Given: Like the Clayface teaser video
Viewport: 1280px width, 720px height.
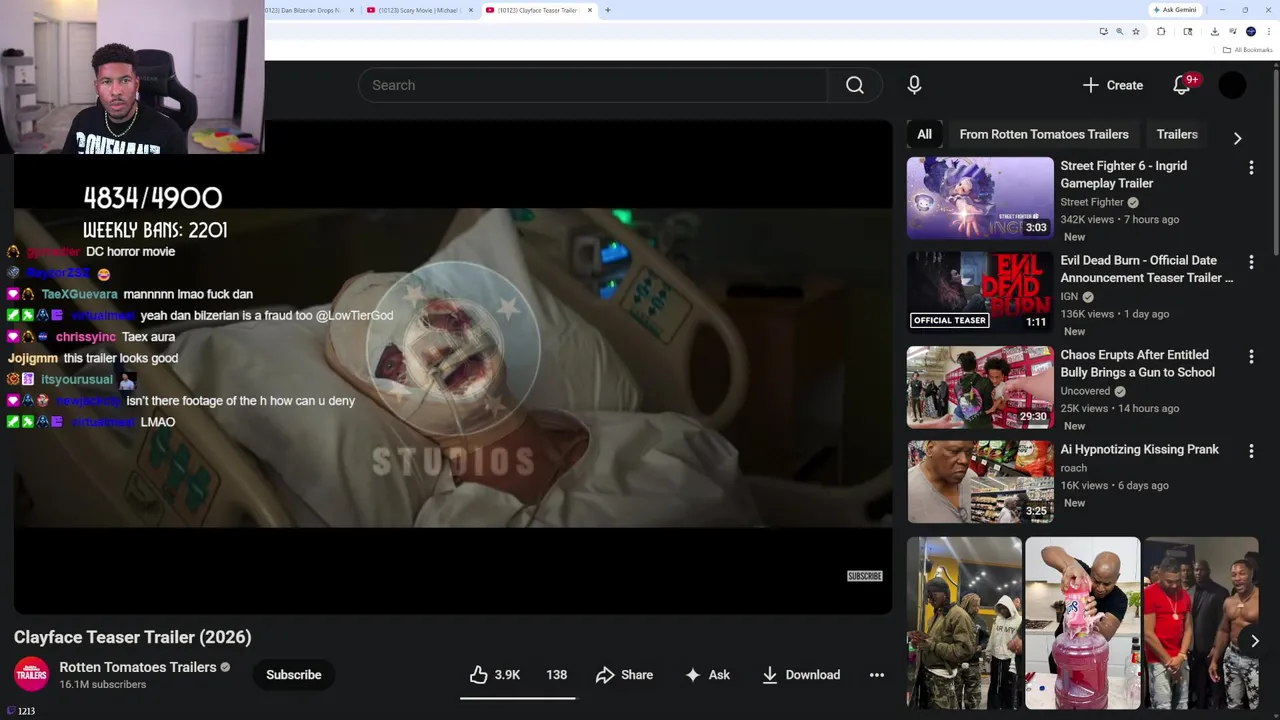Looking at the screenshot, I should pos(495,675).
